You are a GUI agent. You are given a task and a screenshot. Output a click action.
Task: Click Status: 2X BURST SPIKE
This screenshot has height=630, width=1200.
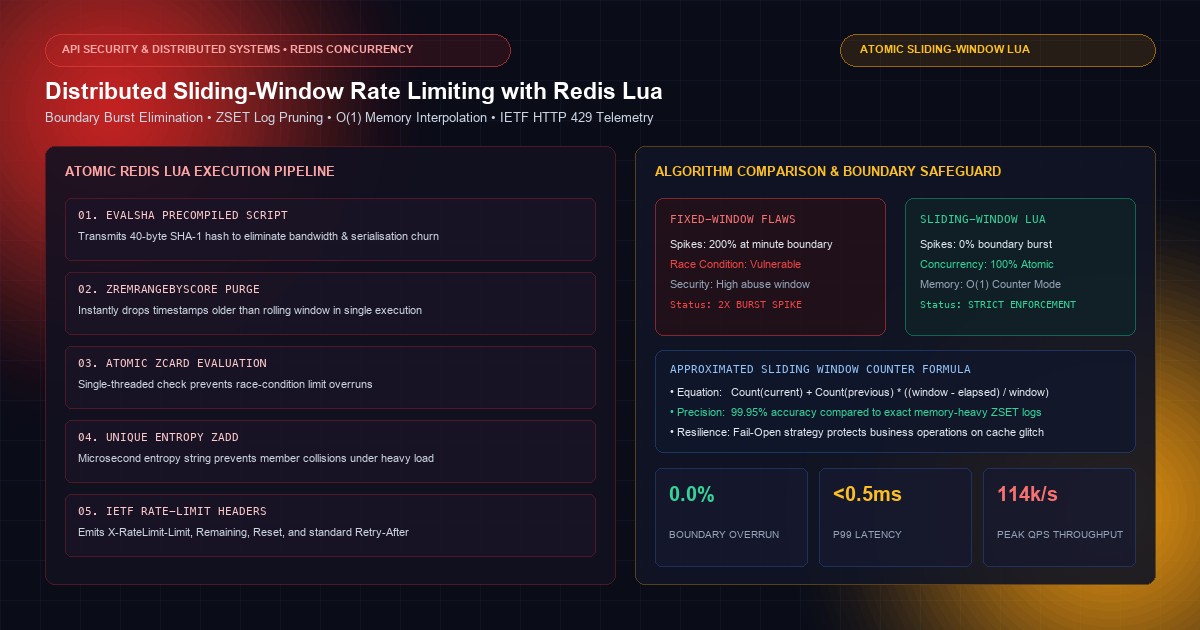click(735, 304)
